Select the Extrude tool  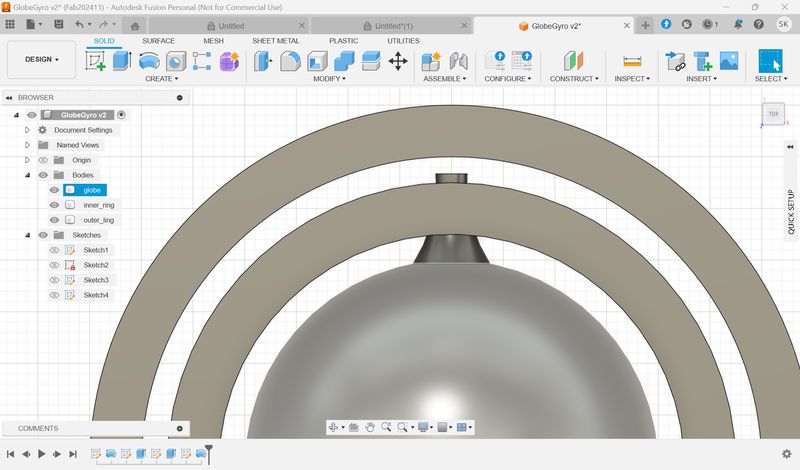pyautogui.click(x=122, y=61)
